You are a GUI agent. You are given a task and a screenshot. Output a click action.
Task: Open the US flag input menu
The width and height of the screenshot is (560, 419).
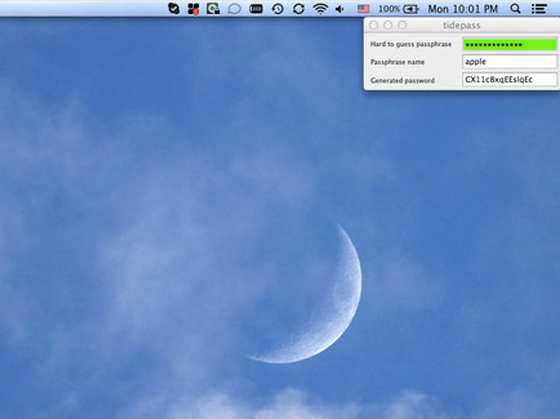tap(364, 9)
